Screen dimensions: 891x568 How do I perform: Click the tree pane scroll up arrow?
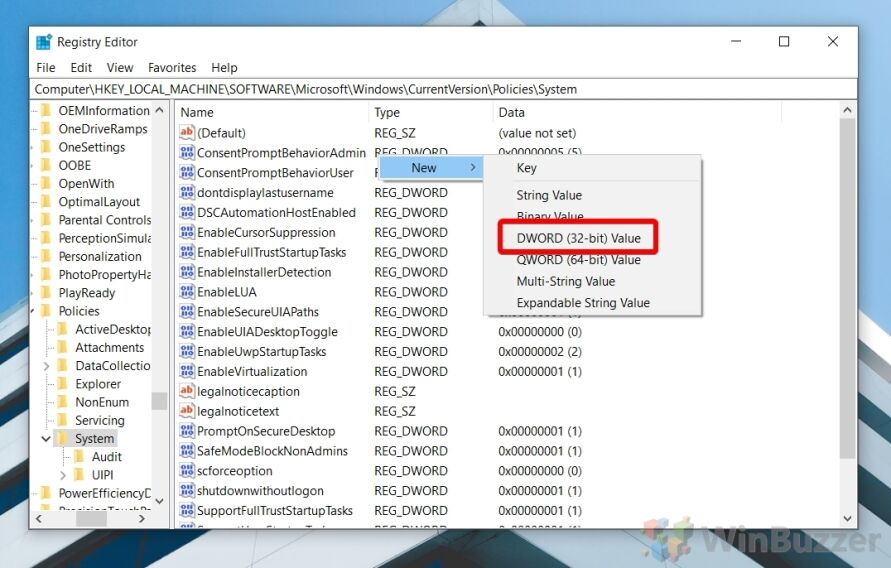pos(160,110)
